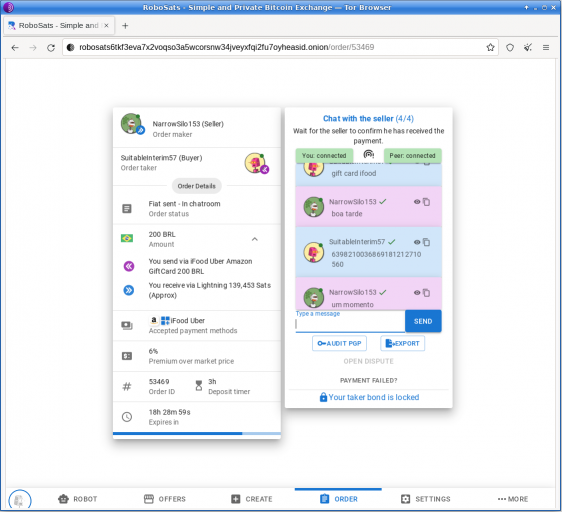
Task: Toggle PGP view on 'boa tarde' message
Action: (x=417, y=202)
